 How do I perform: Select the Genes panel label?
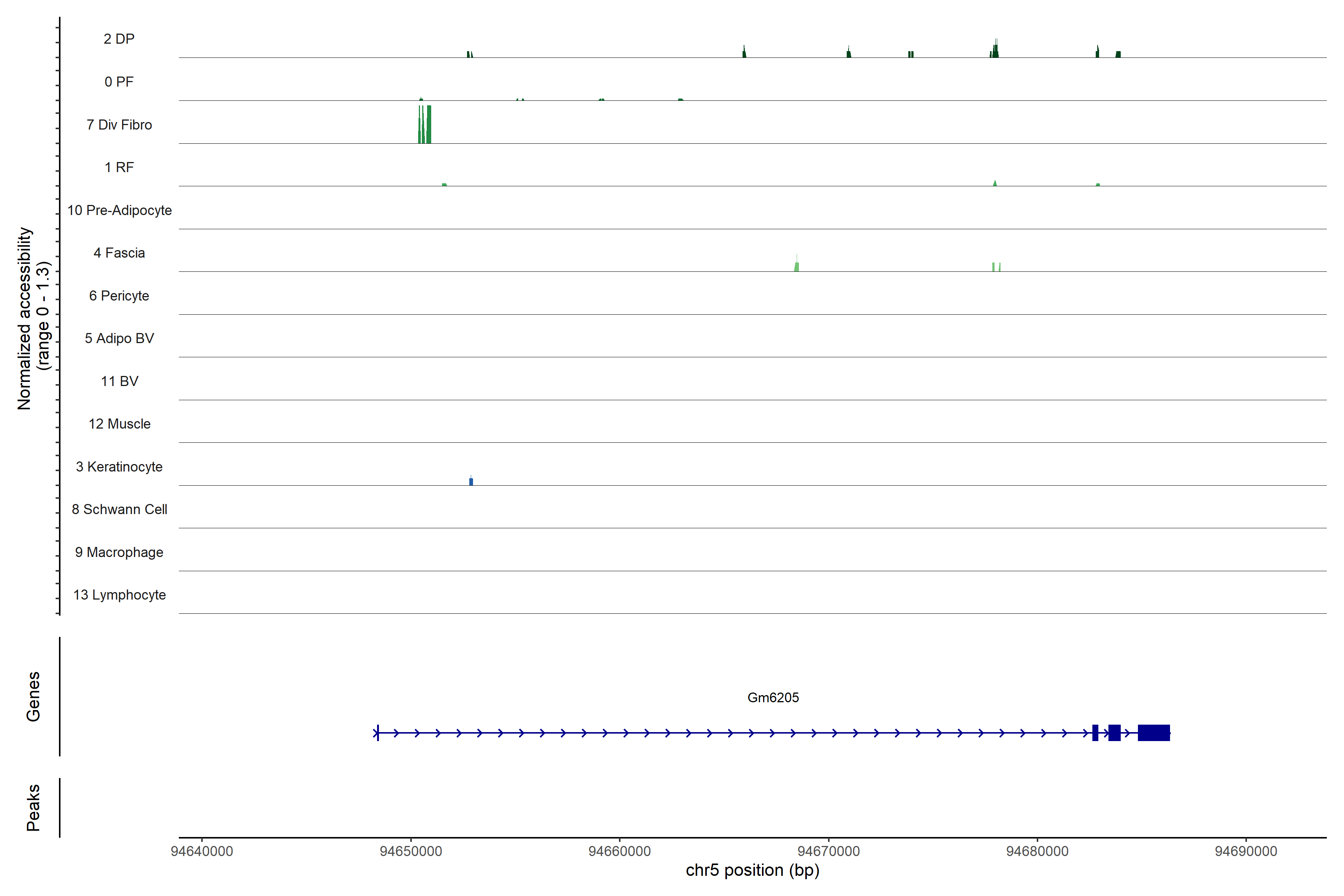(33, 696)
